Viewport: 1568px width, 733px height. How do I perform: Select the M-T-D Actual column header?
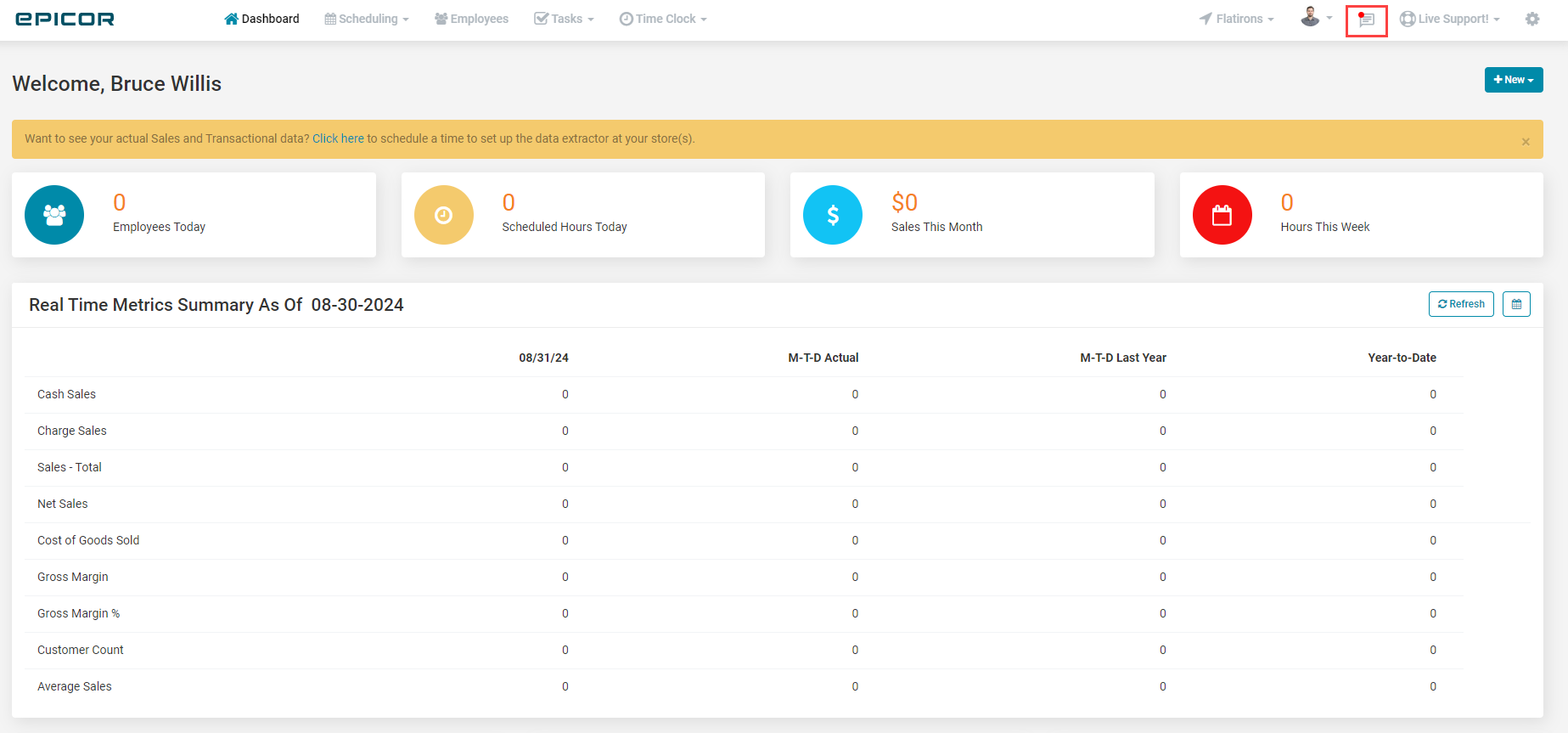(x=823, y=358)
